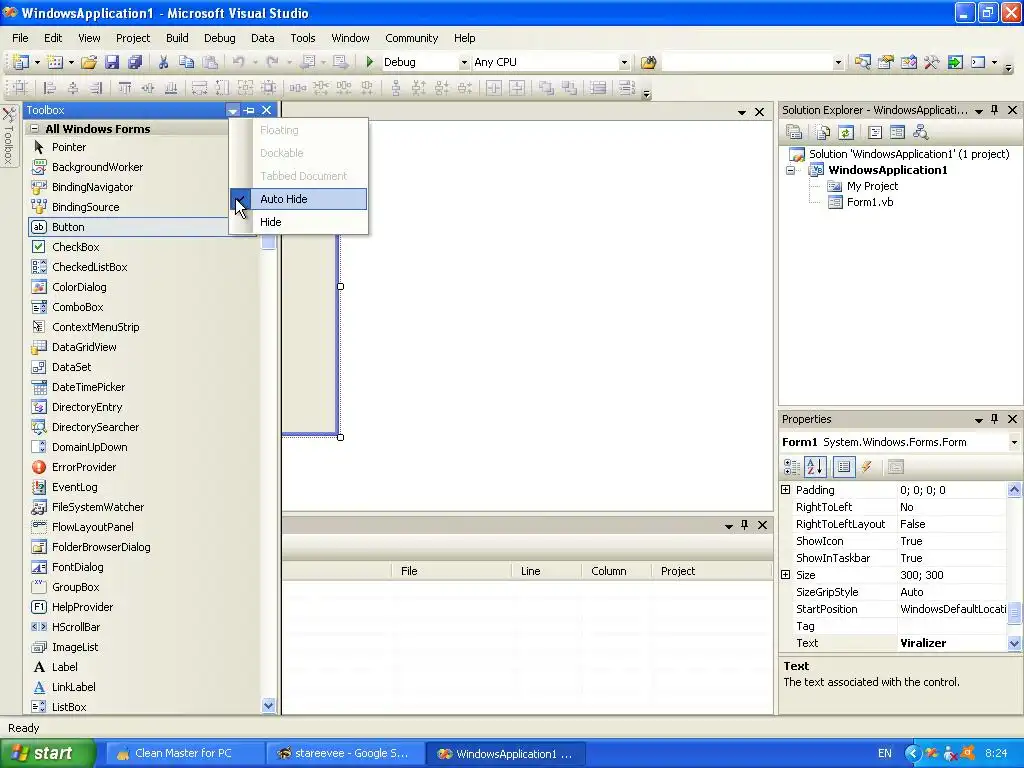This screenshot has width=1024, height=768.
Task: Open the Community menu
Action: (x=411, y=38)
